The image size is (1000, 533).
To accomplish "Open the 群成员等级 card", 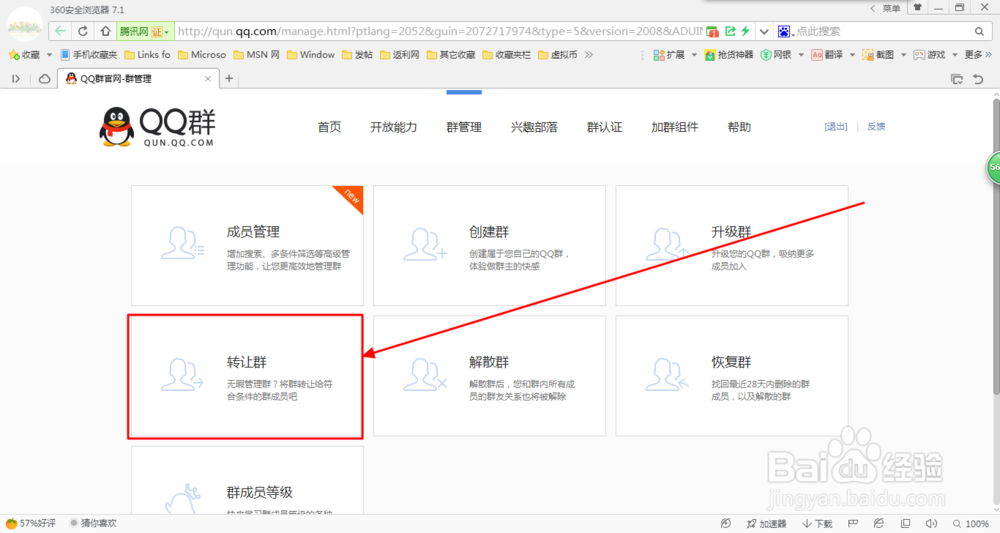I will [247, 480].
